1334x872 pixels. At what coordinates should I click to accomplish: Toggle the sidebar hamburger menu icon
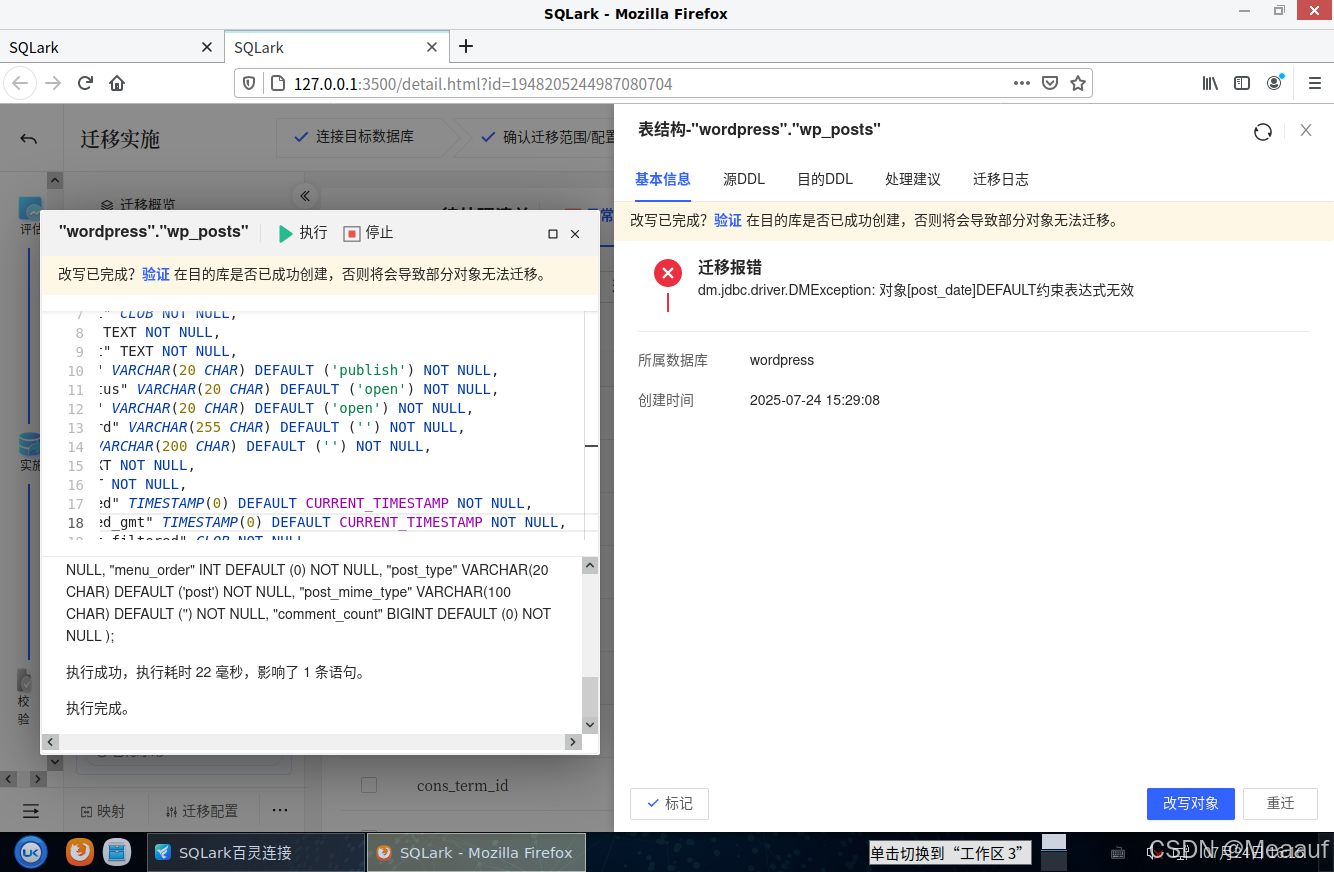(31, 811)
